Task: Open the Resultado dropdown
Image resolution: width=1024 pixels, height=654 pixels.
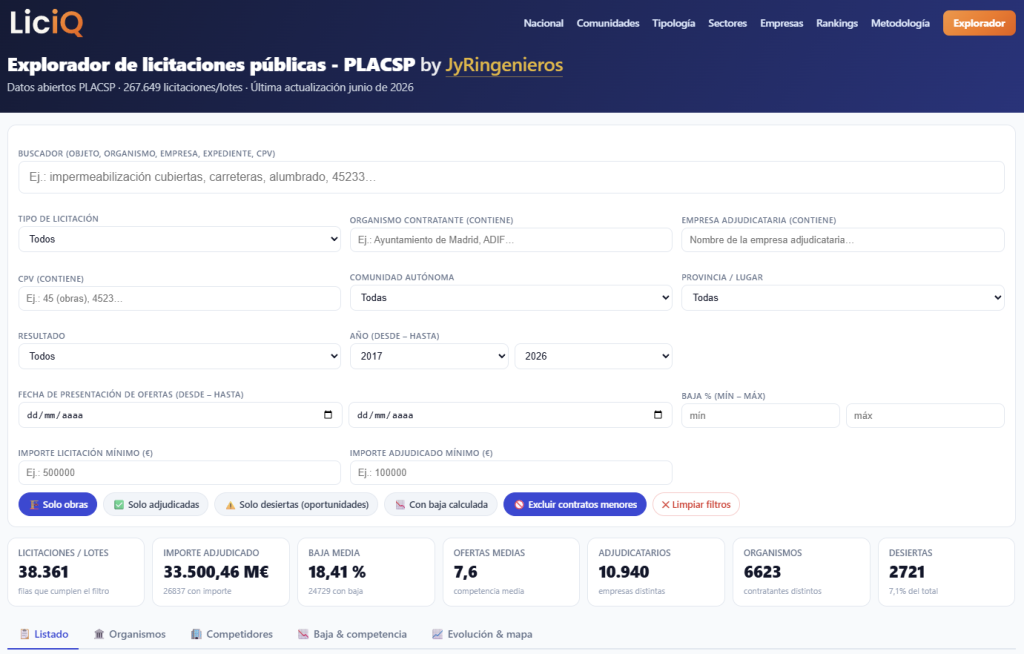Action: [x=180, y=356]
